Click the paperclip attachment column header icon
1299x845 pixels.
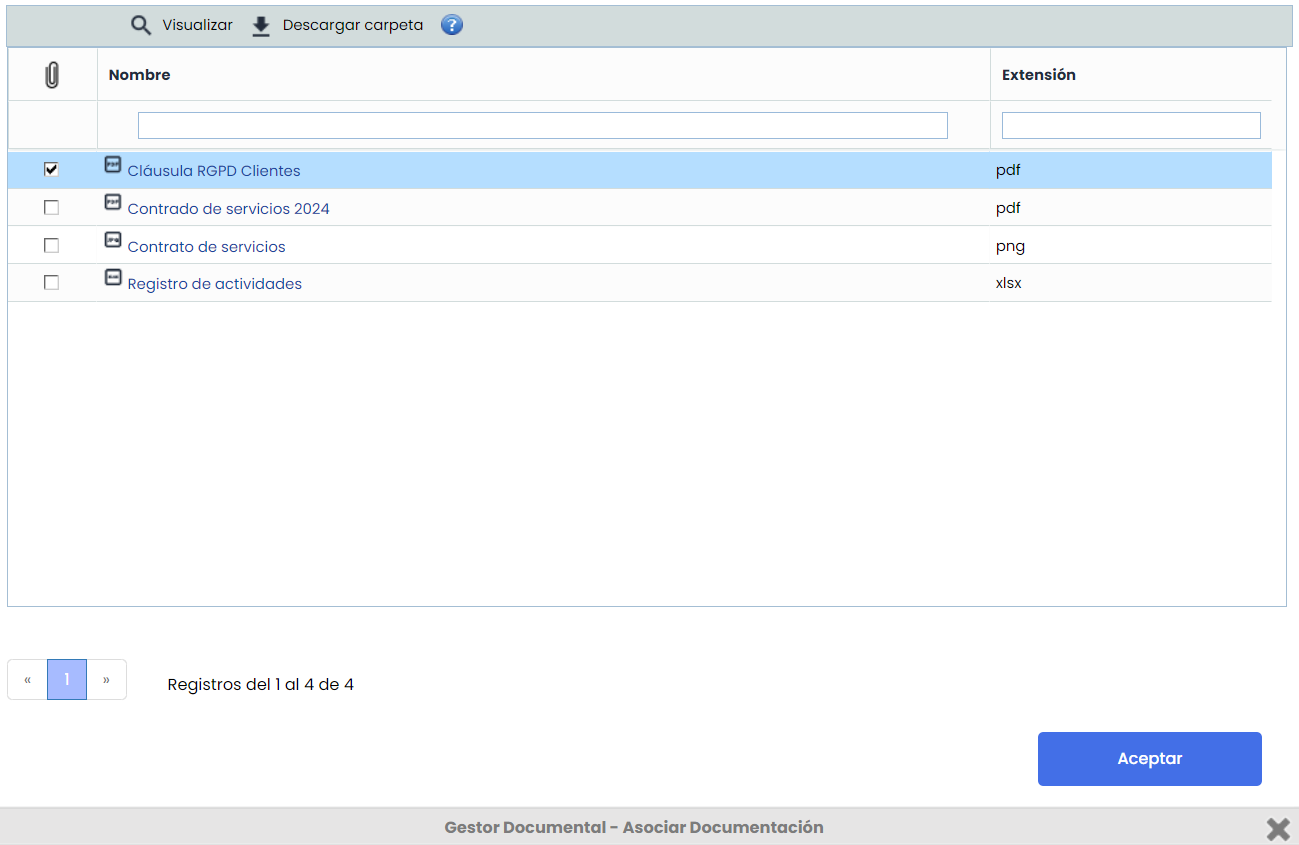coord(52,75)
